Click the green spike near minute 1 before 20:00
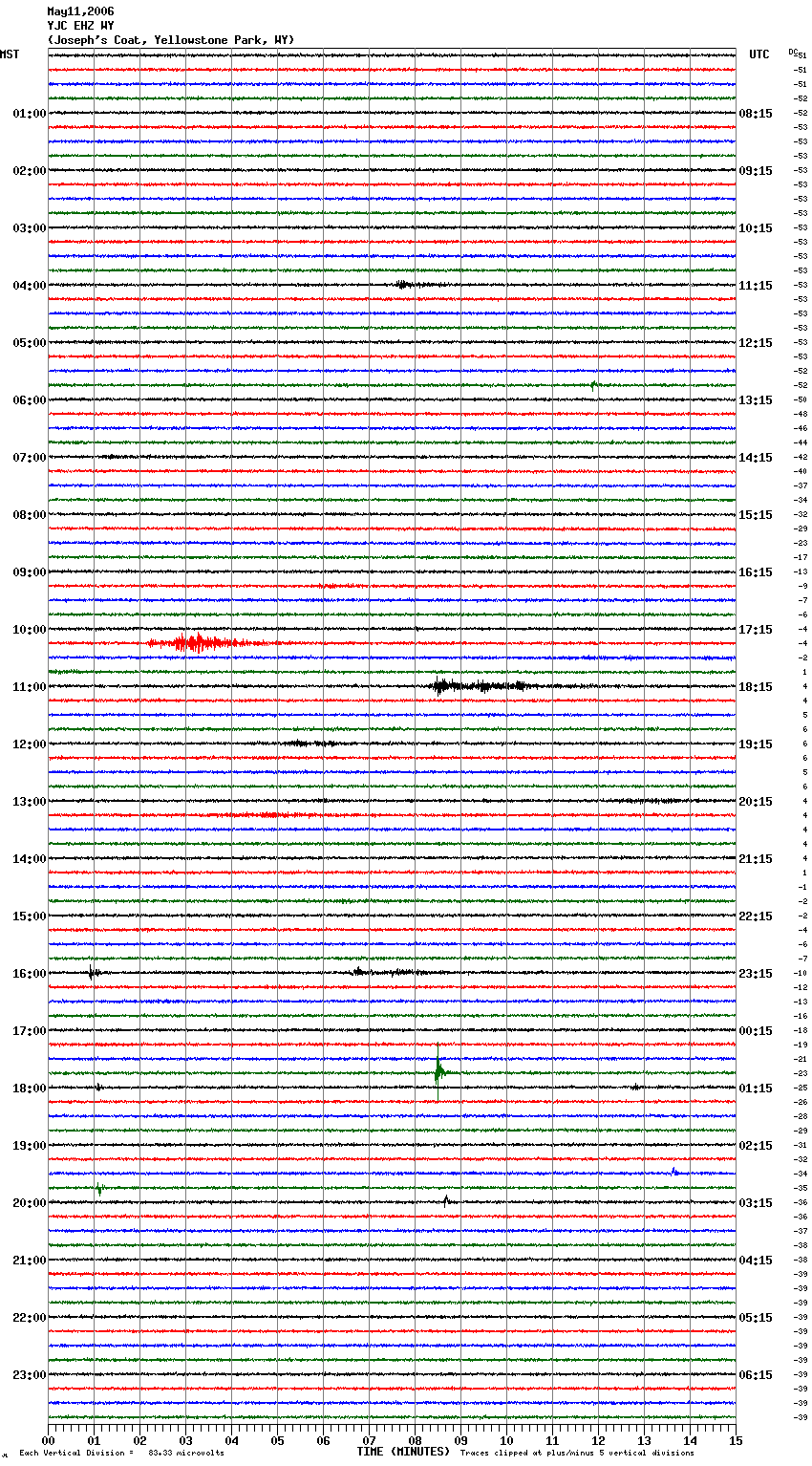This screenshot has width=812, height=1466. pyautogui.click(x=99, y=1189)
